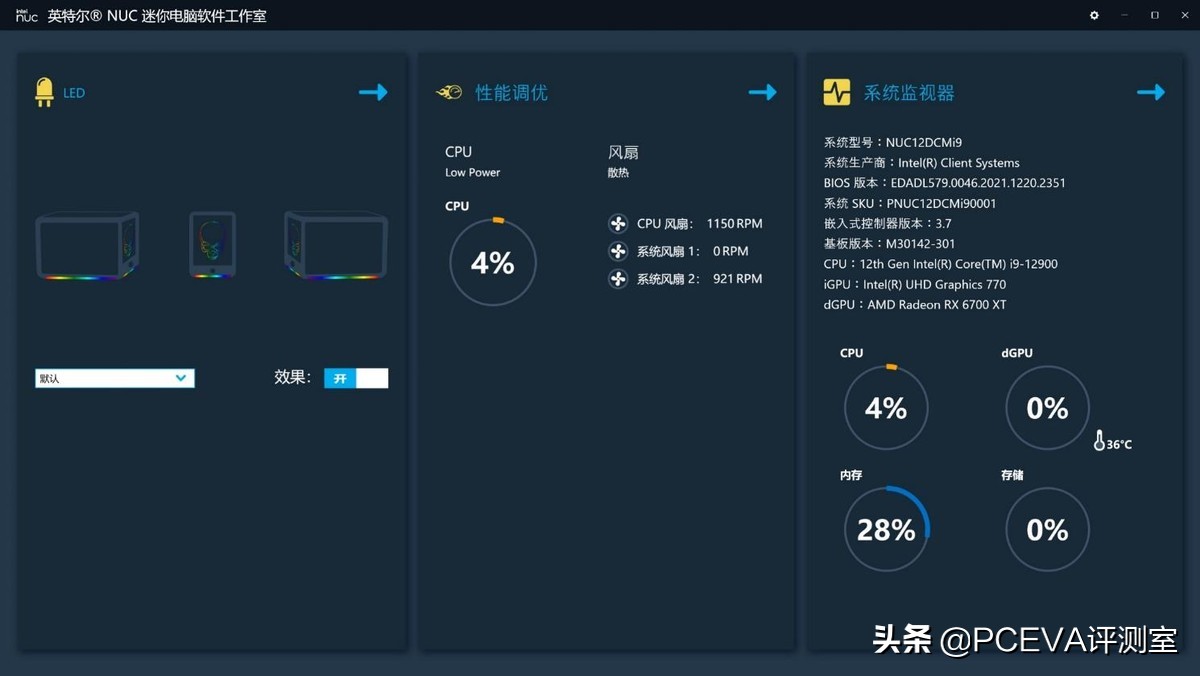Click the CPU 4% gauge in 系统监视器

coord(886,408)
